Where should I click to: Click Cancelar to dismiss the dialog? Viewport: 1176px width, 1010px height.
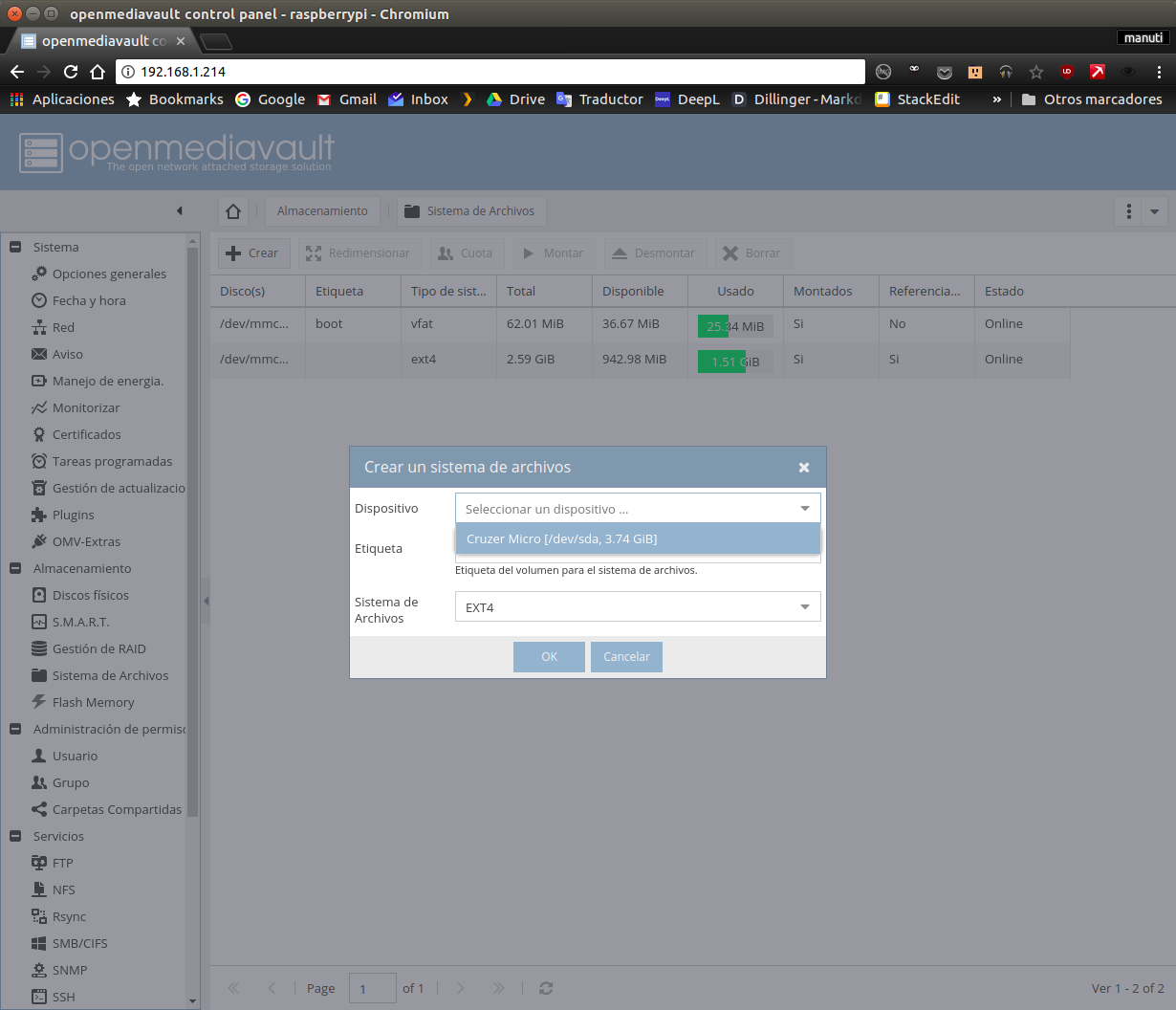point(626,657)
